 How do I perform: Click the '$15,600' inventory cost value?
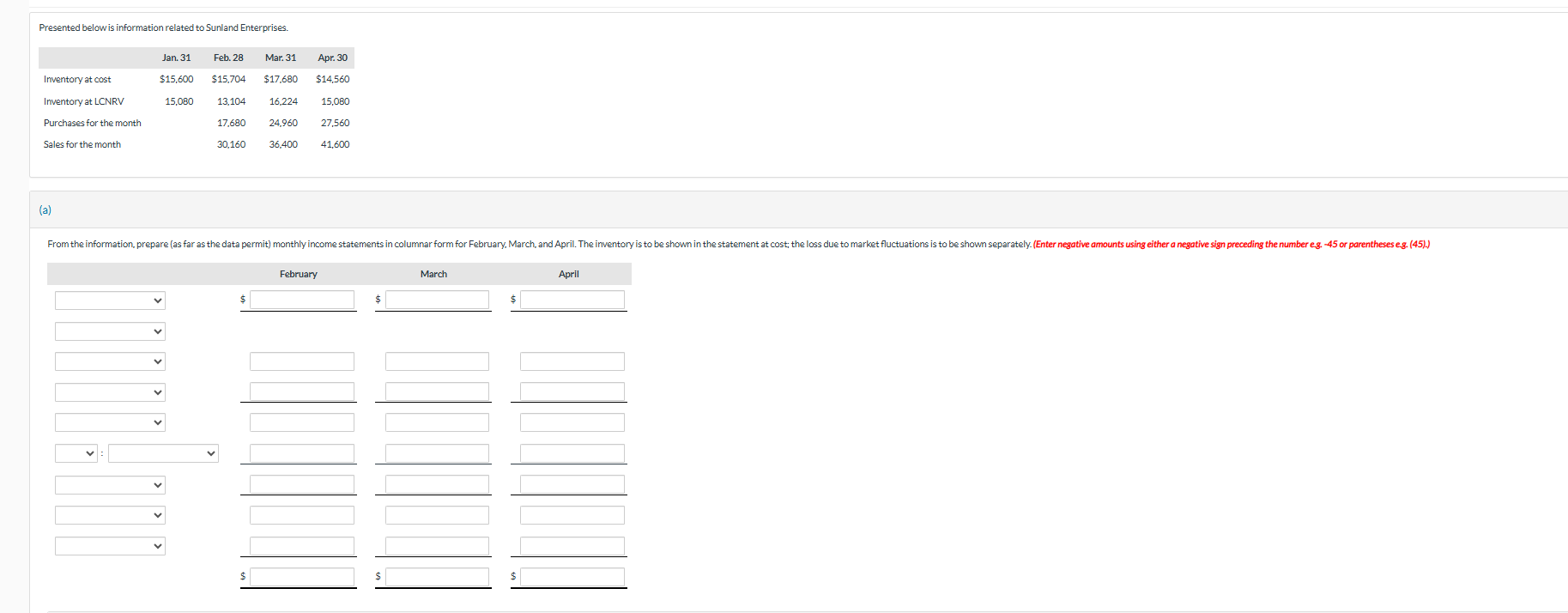[177, 79]
